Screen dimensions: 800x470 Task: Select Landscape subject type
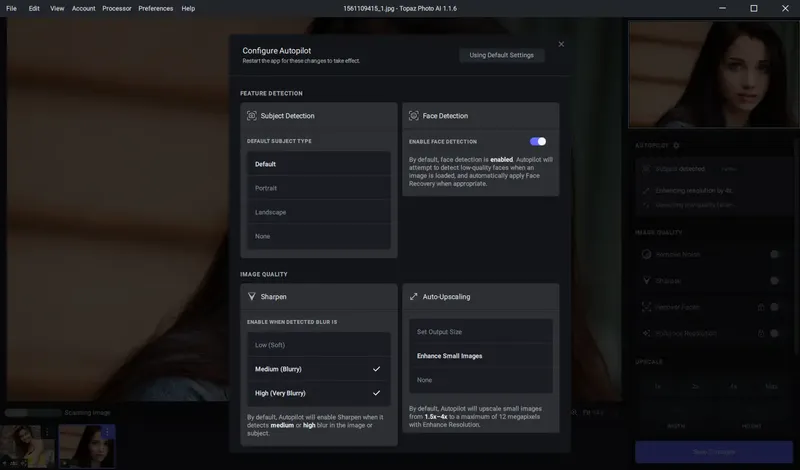tap(319, 212)
